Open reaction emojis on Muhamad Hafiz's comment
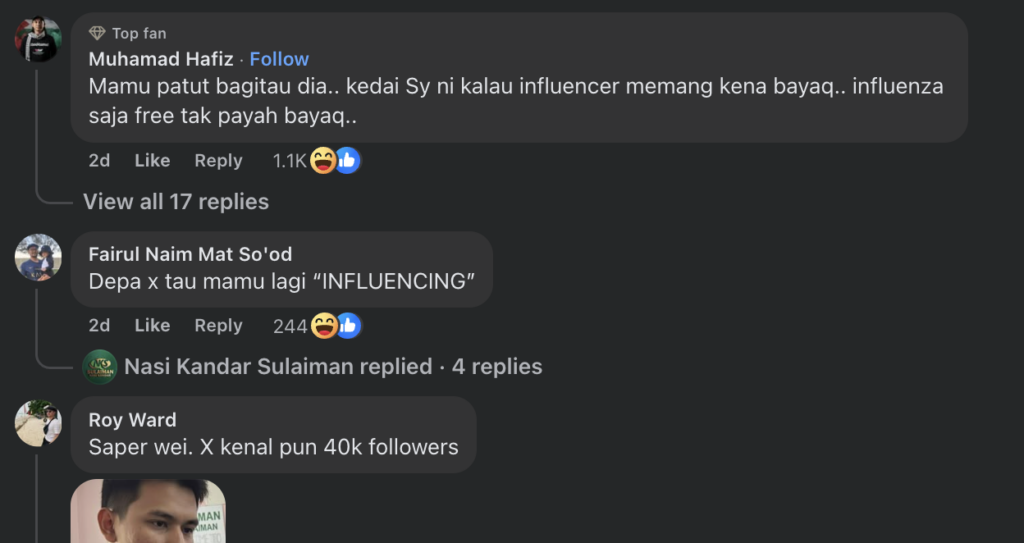Viewport: 1024px width, 543px height. pos(335,160)
